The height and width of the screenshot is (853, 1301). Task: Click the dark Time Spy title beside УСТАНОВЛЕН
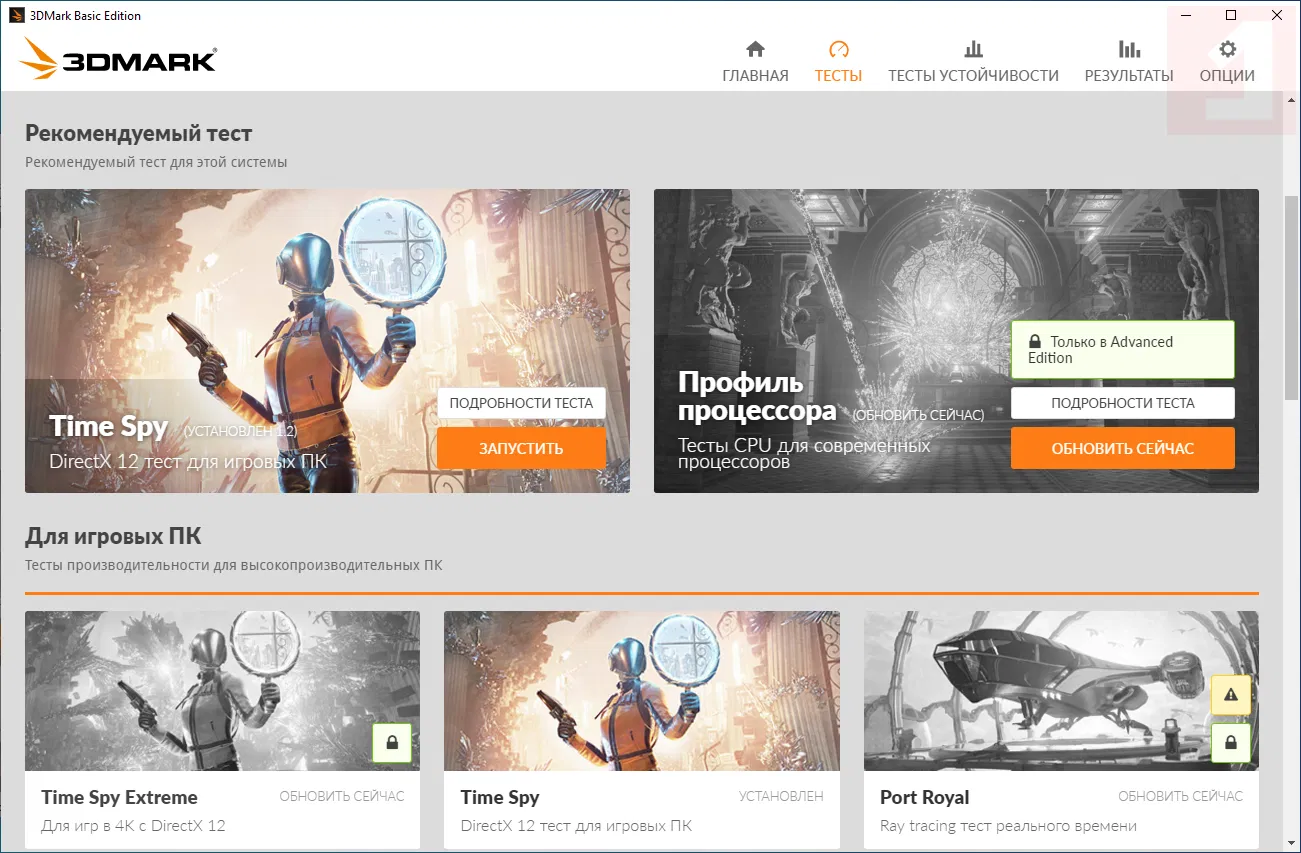[x=500, y=797]
